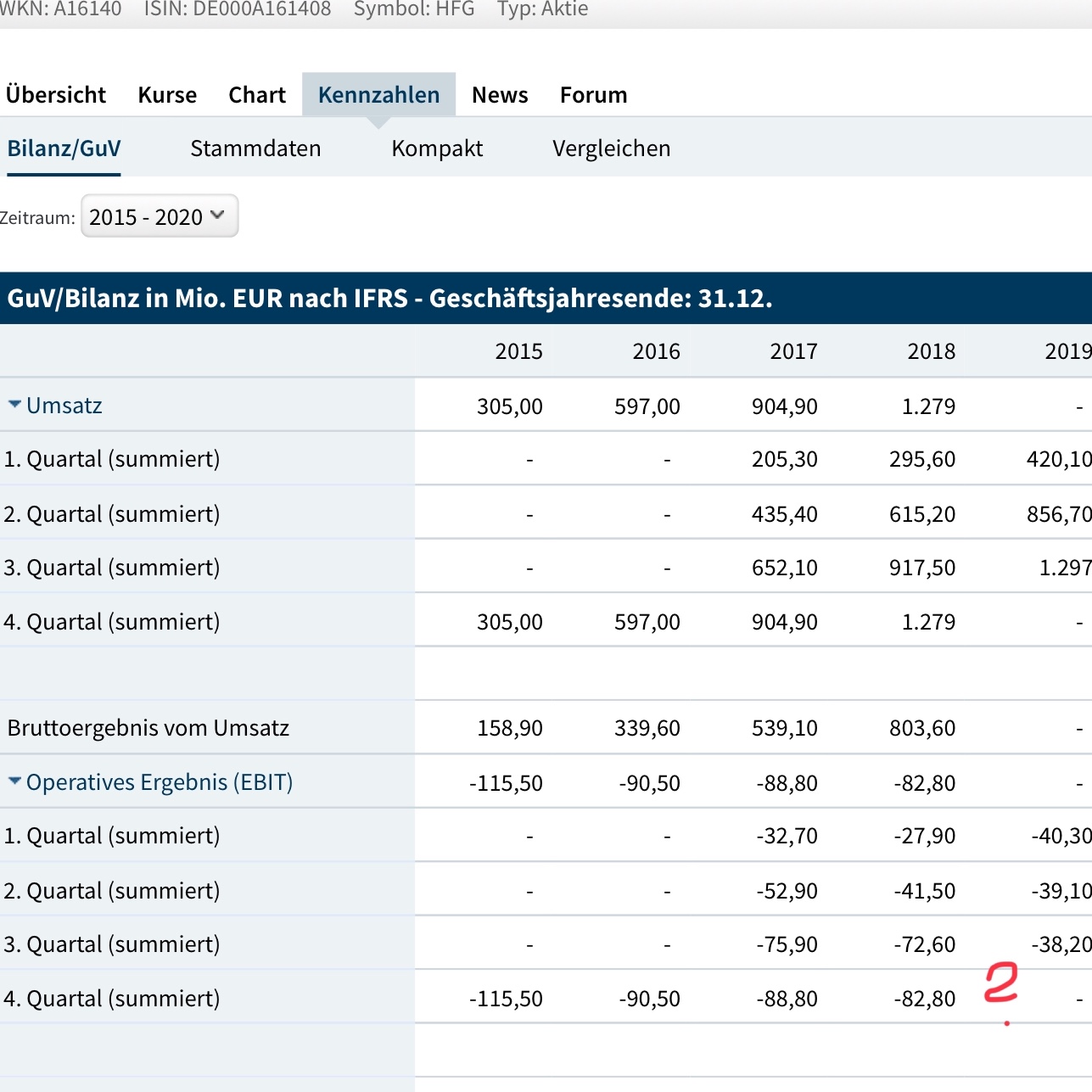Click 597,00 in the Umsatz header row
This screenshot has height=1092, width=1092.
click(x=647, y=406)
